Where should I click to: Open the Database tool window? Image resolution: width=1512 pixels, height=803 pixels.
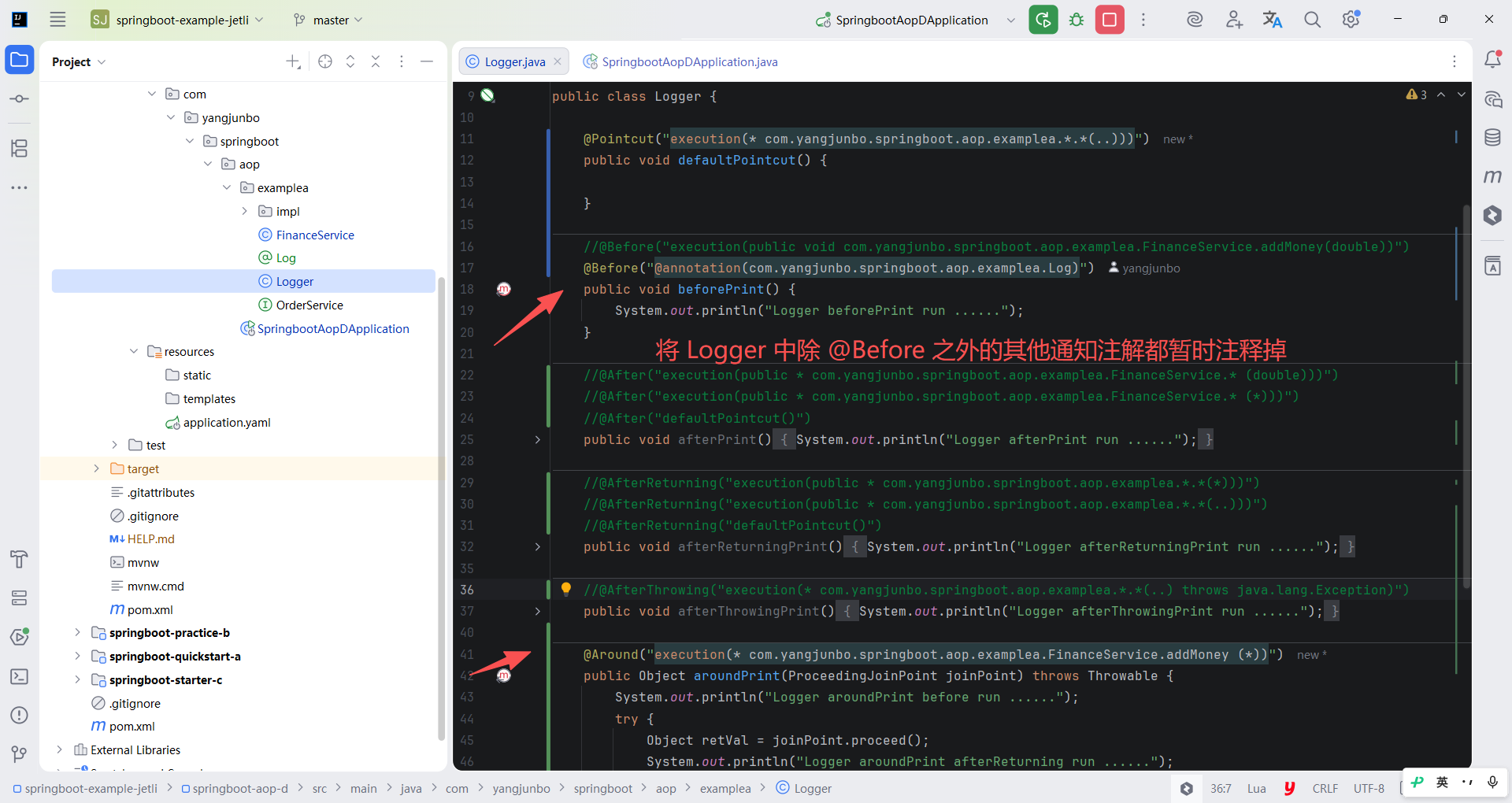click(1492, 138)
